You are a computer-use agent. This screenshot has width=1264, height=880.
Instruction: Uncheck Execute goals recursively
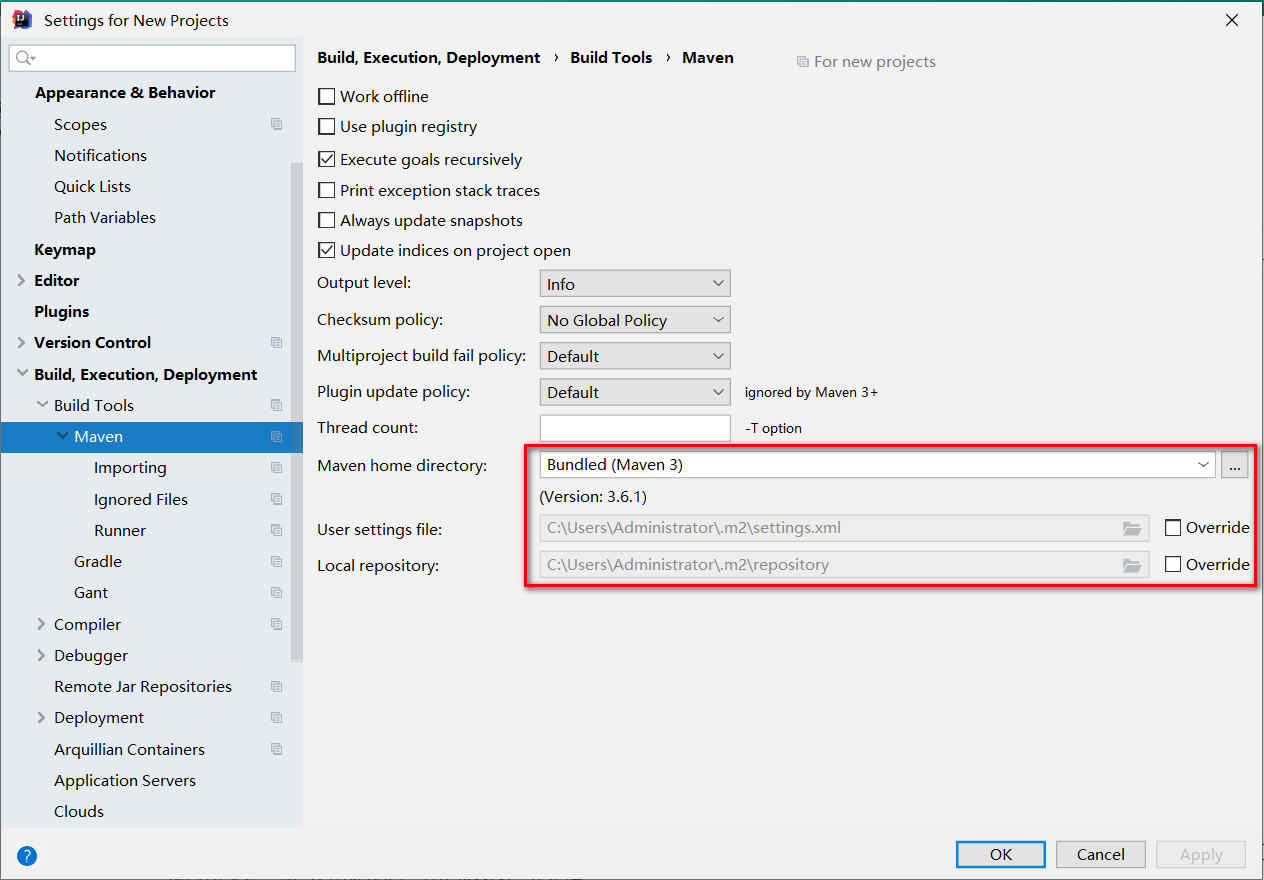coord(326,159)
